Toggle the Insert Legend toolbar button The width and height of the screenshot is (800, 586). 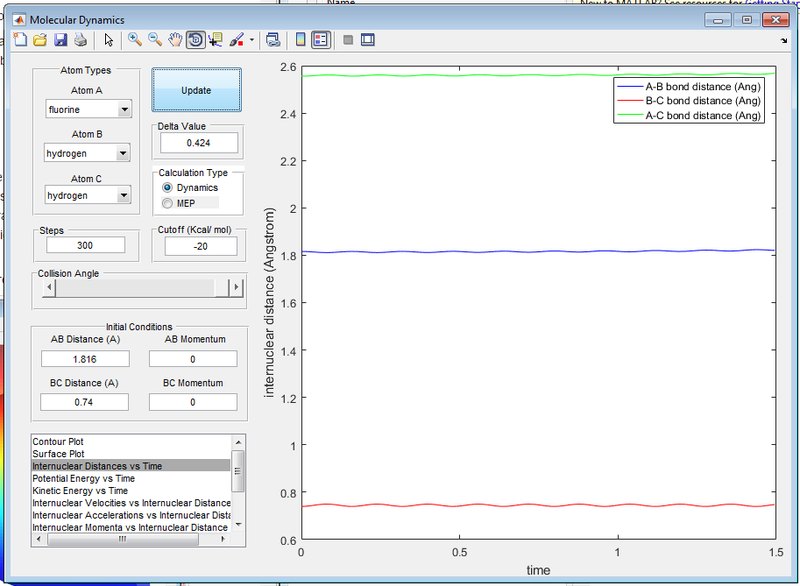point(321,41)
